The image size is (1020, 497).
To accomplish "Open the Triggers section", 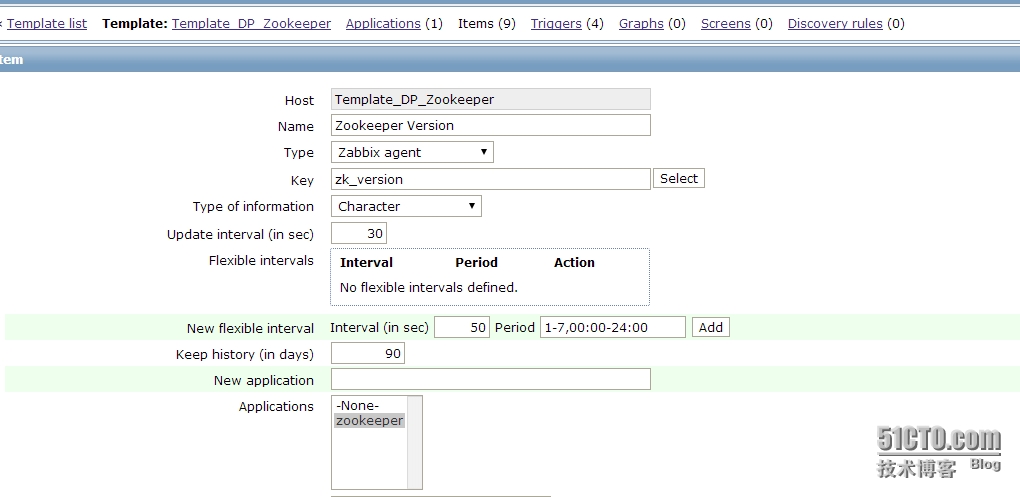I will [x=556, y=23].
